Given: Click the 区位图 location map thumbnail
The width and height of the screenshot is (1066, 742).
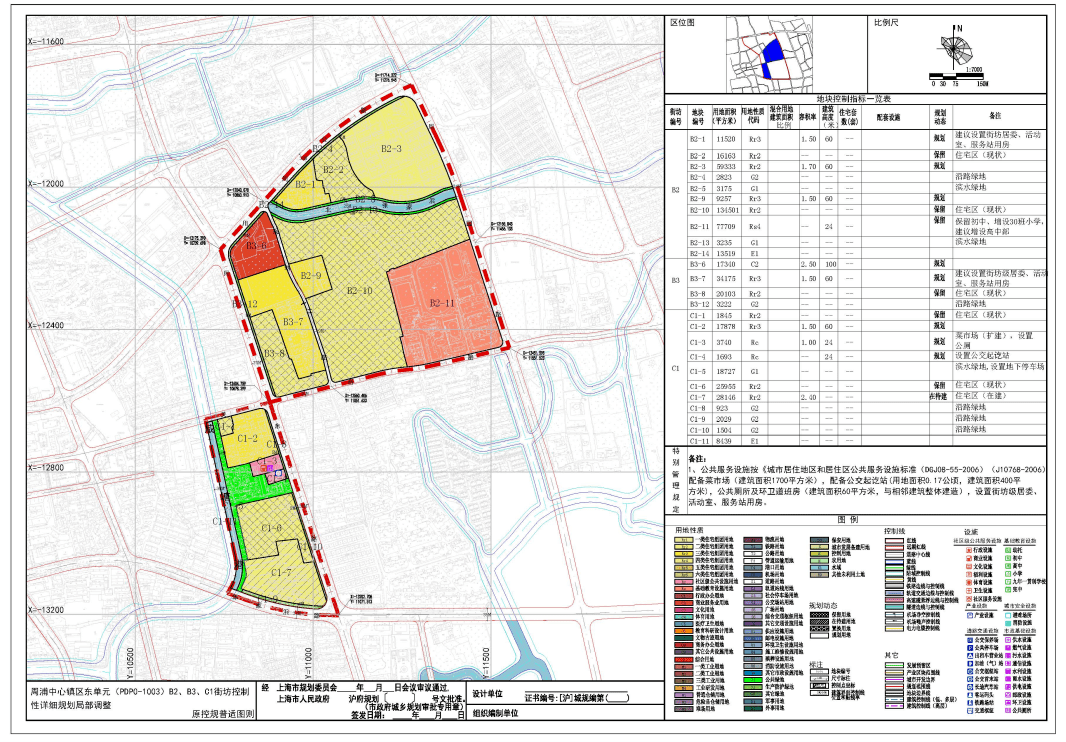Looking at the screenshot, I should coord(770,54).
